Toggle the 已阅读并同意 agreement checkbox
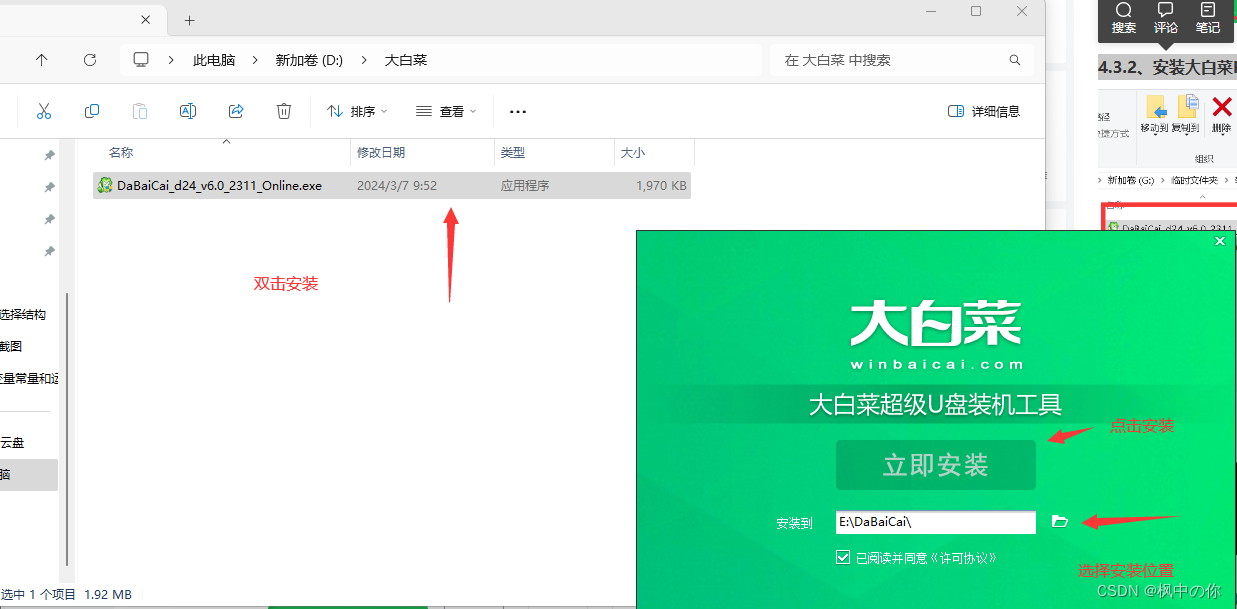Image resolution: width=1237 pixels, height=609 pixels. pos(842,557)
